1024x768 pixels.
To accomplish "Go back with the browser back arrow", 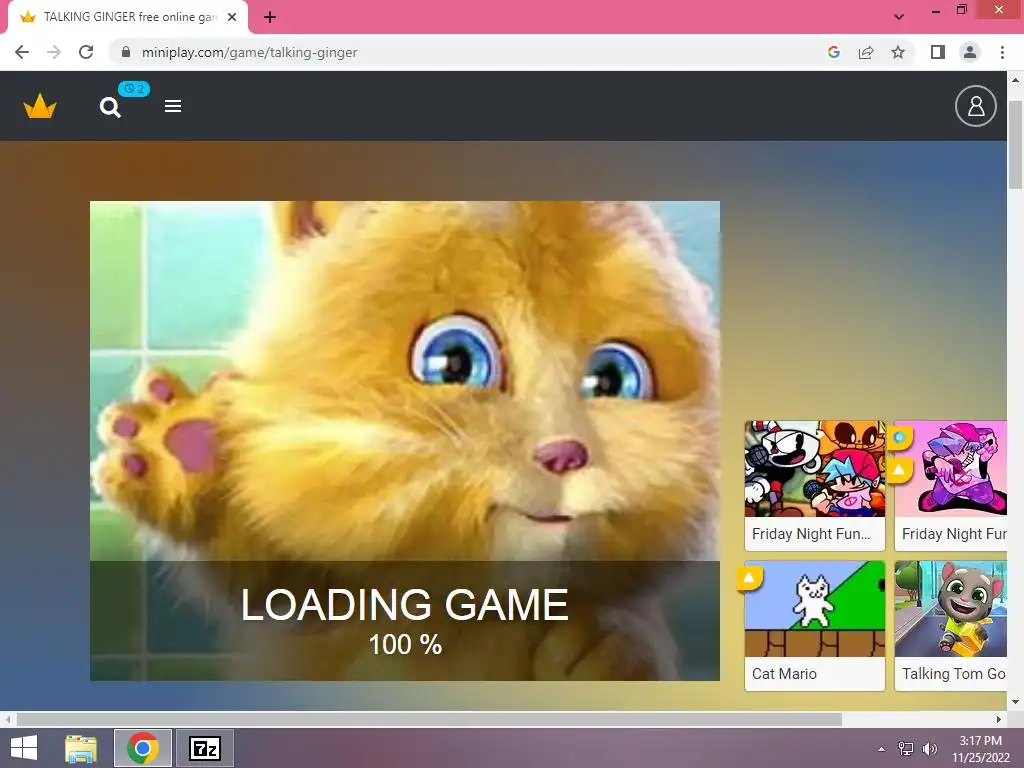I will click(x=22, y=52).
